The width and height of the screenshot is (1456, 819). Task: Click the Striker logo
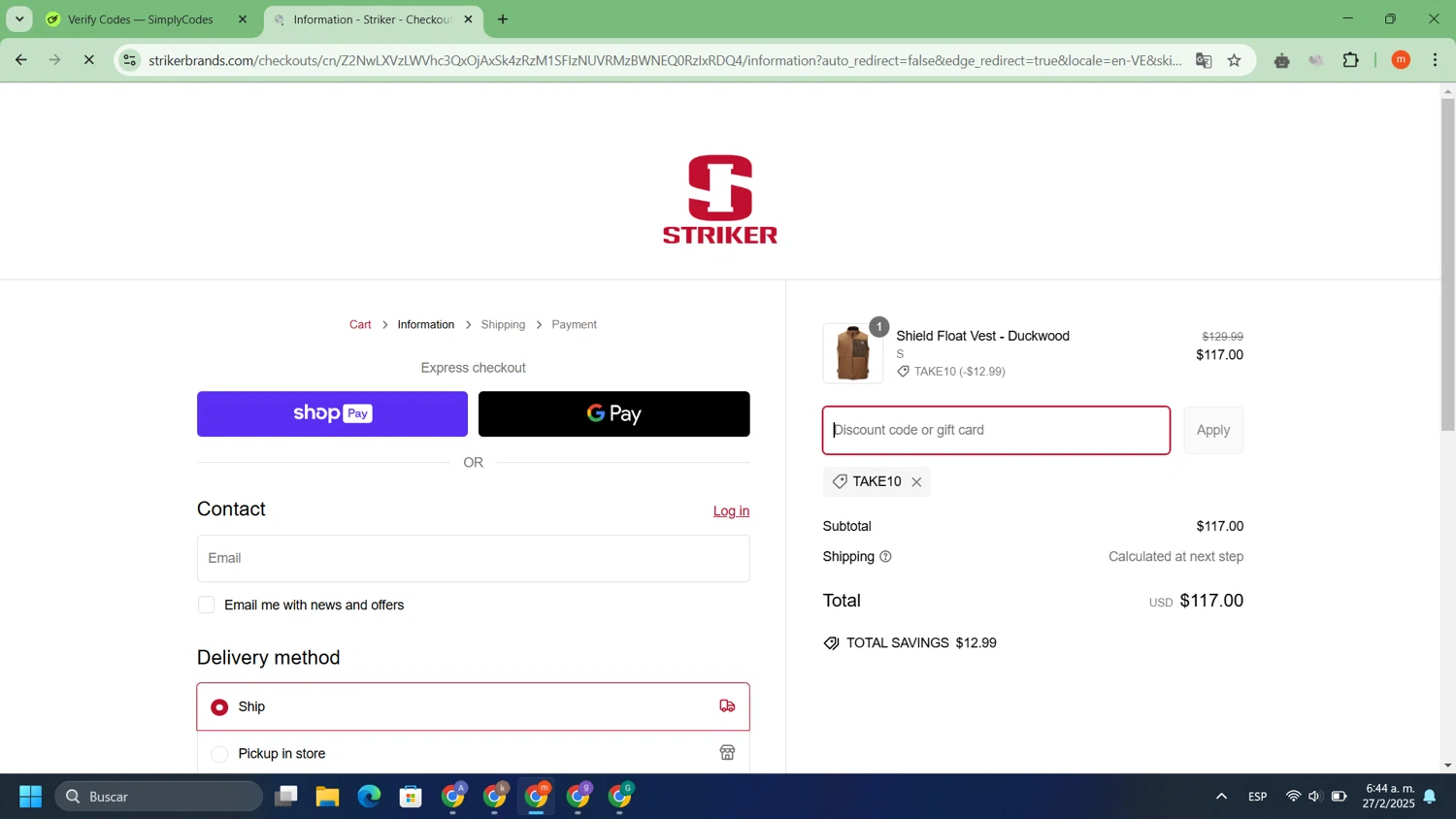click(x=719, y=199)
